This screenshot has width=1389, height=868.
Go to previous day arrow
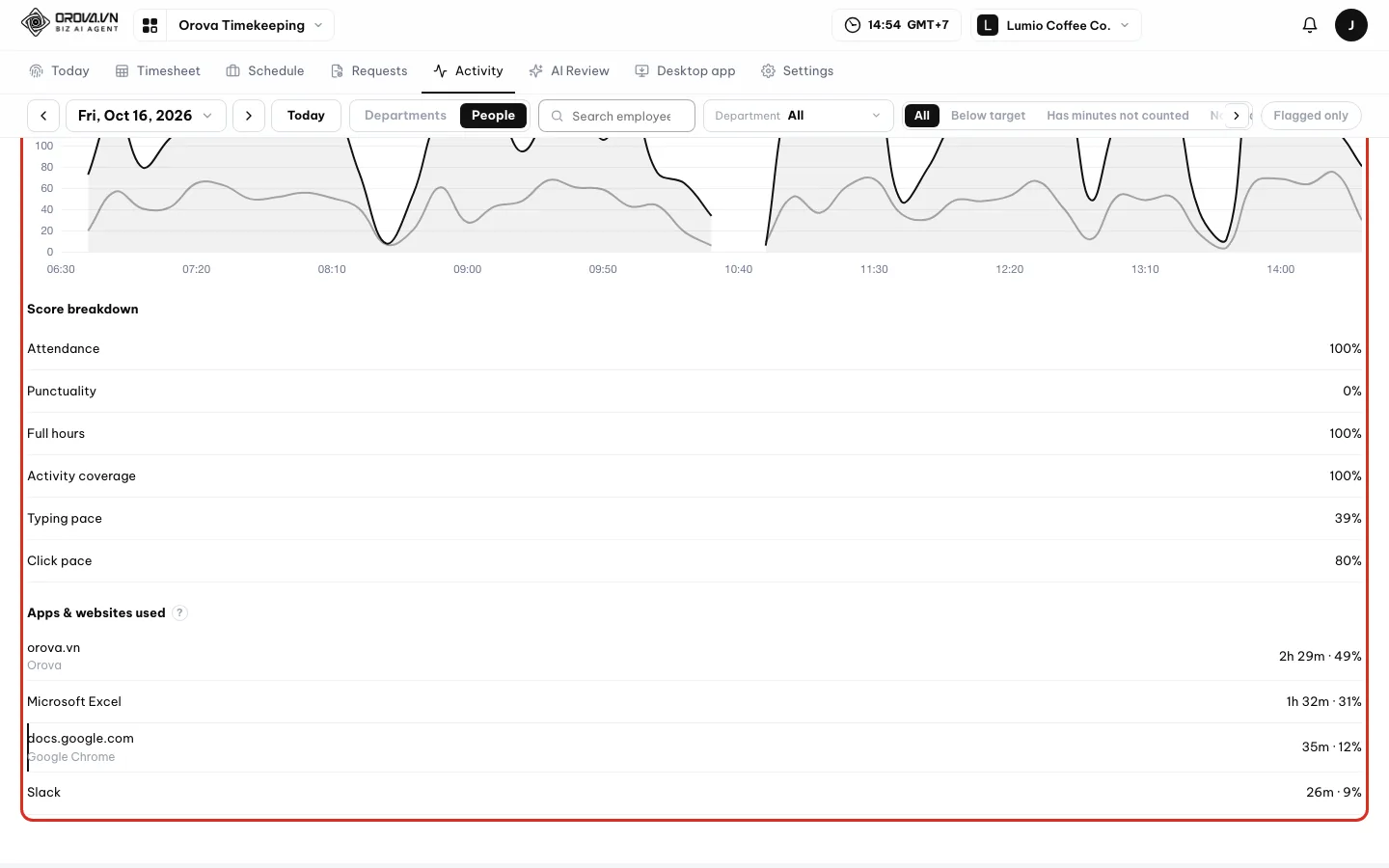pos(43,116)
